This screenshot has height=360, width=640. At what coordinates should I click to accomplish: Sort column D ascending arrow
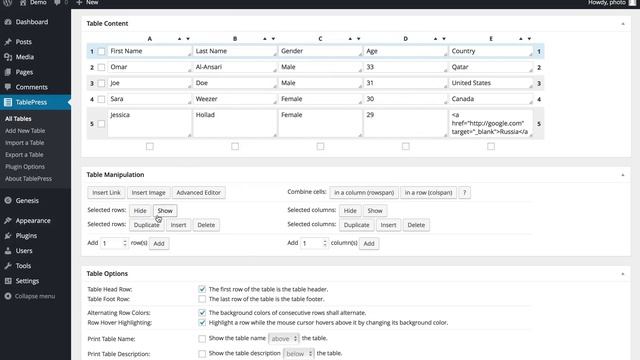(435, 38)
